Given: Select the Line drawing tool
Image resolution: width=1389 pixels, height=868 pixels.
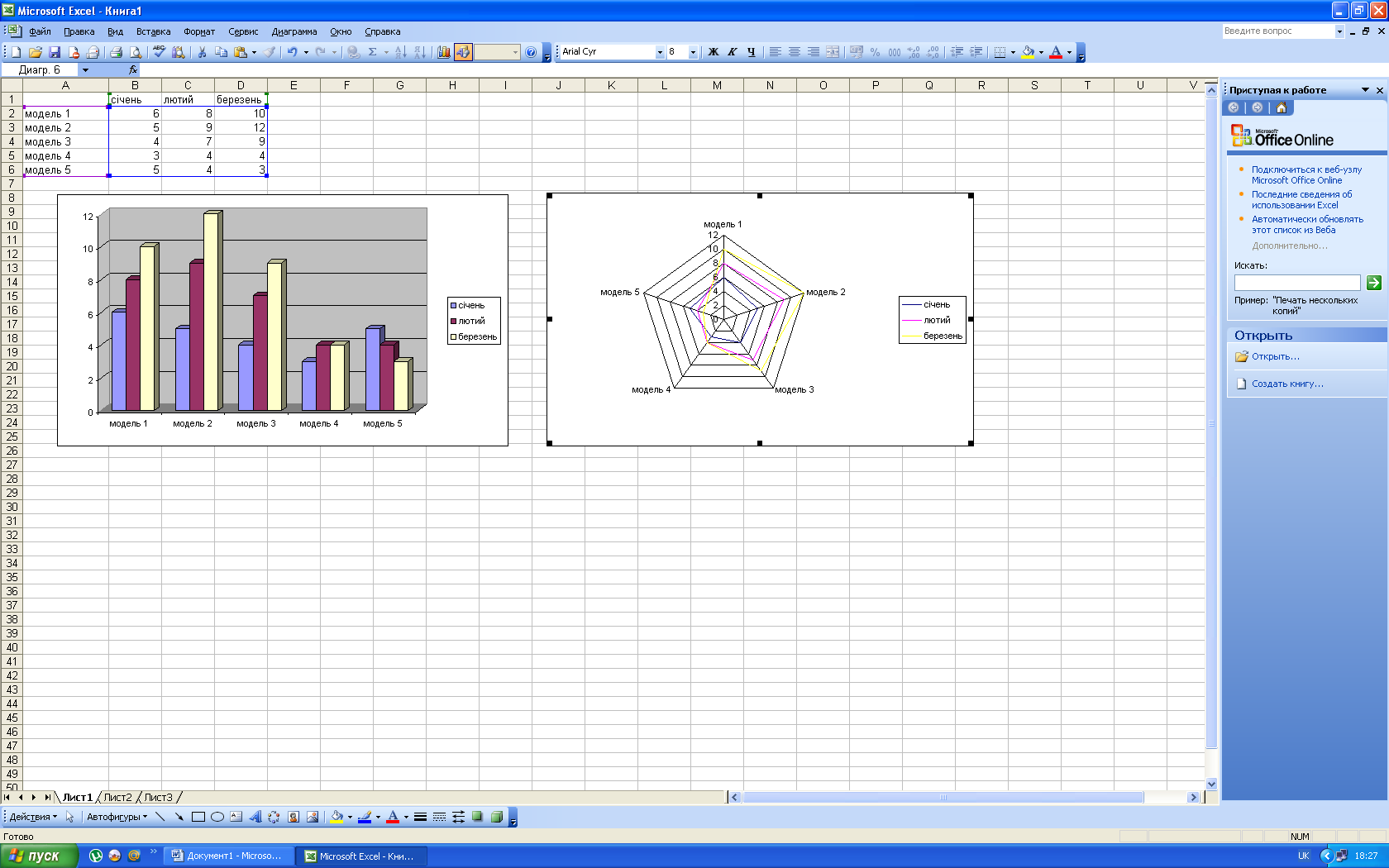Looking at the screenshot, I should (x=160, y=817).
